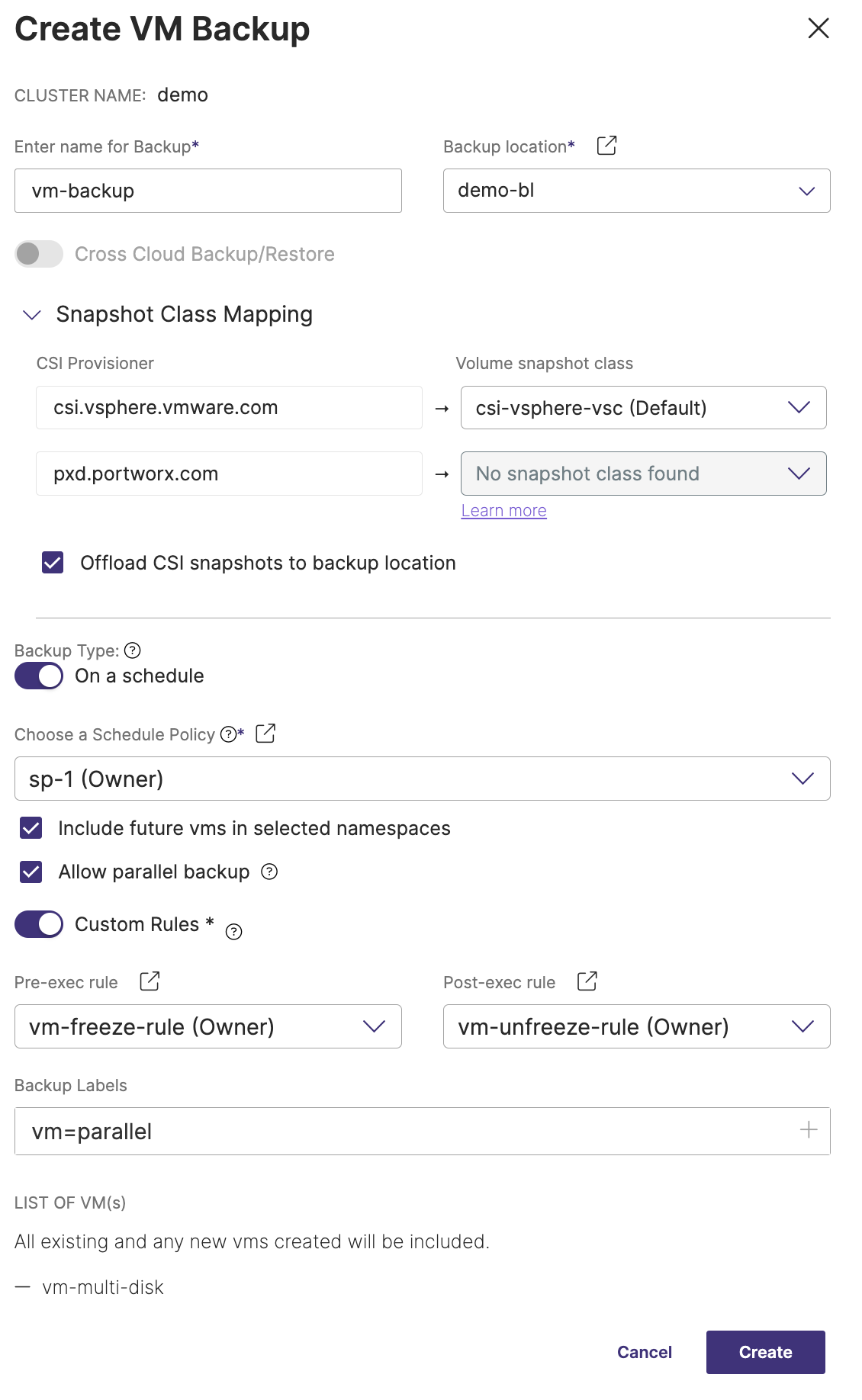This screenshot has width=862, height=1400.
Task: Open Schedule Policy external link icon
Action: 265,734
